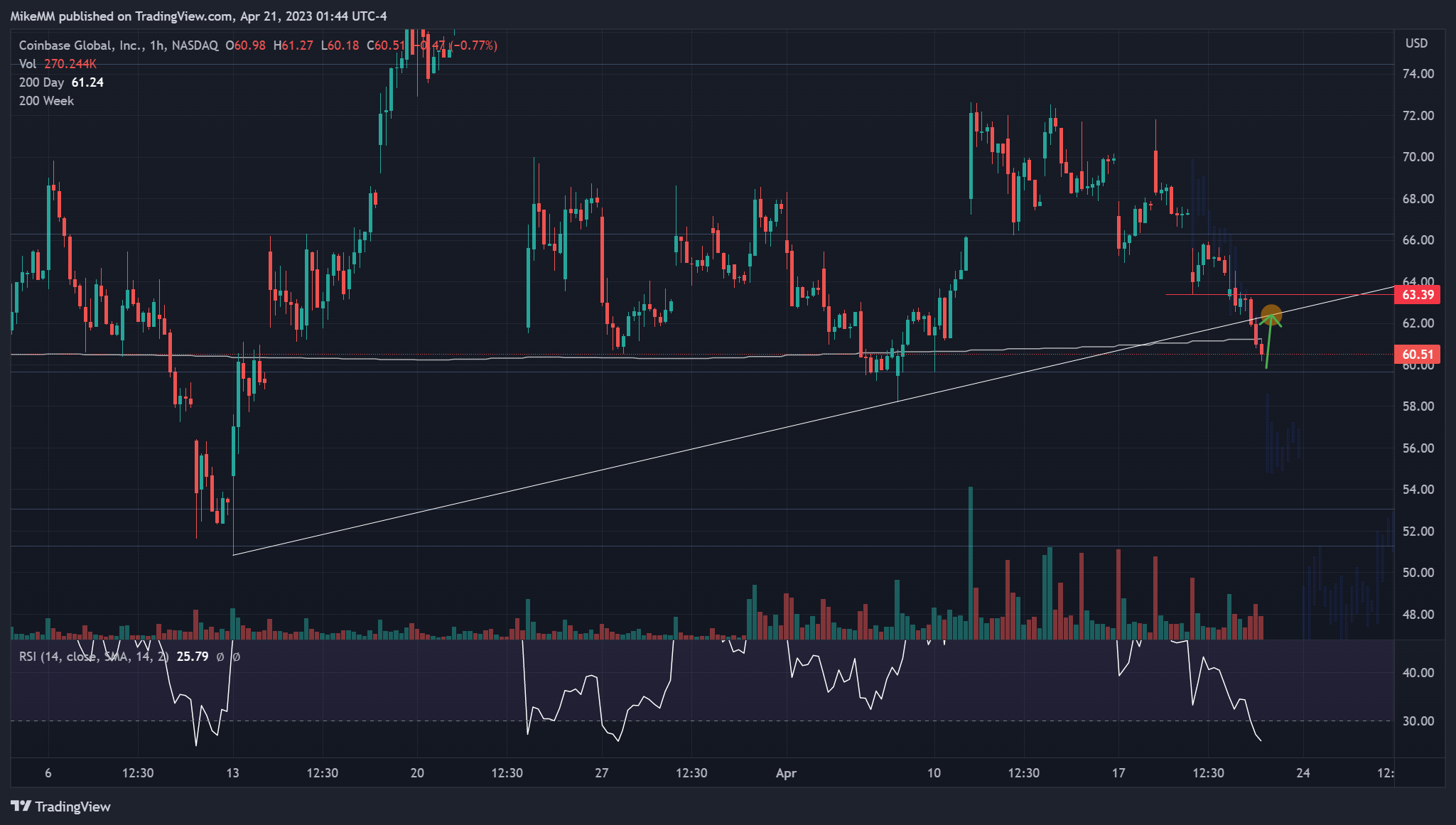Viewport: 1456px width, 825px height.
Task: Click the 60.51 current price label
Action: coord(1418,354)
